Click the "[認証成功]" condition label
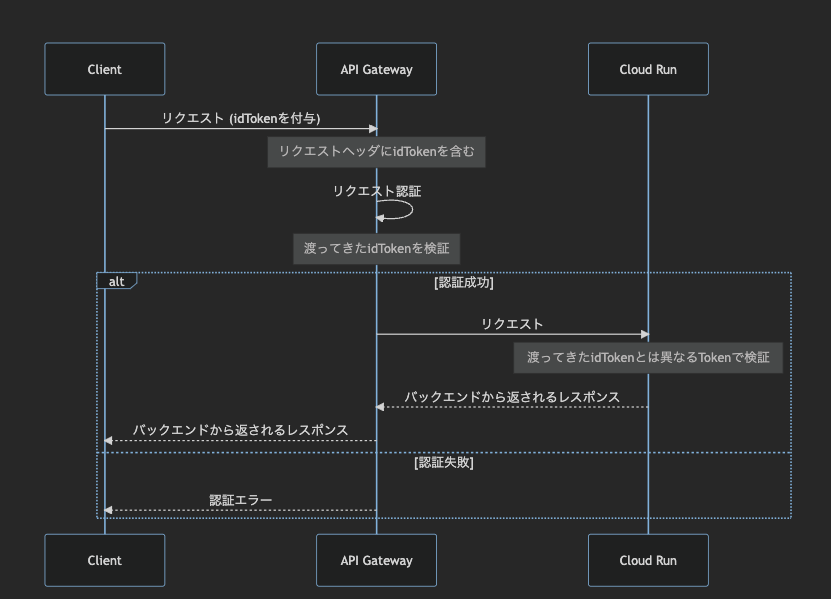The image size is (831, 599). pos(464,283)
